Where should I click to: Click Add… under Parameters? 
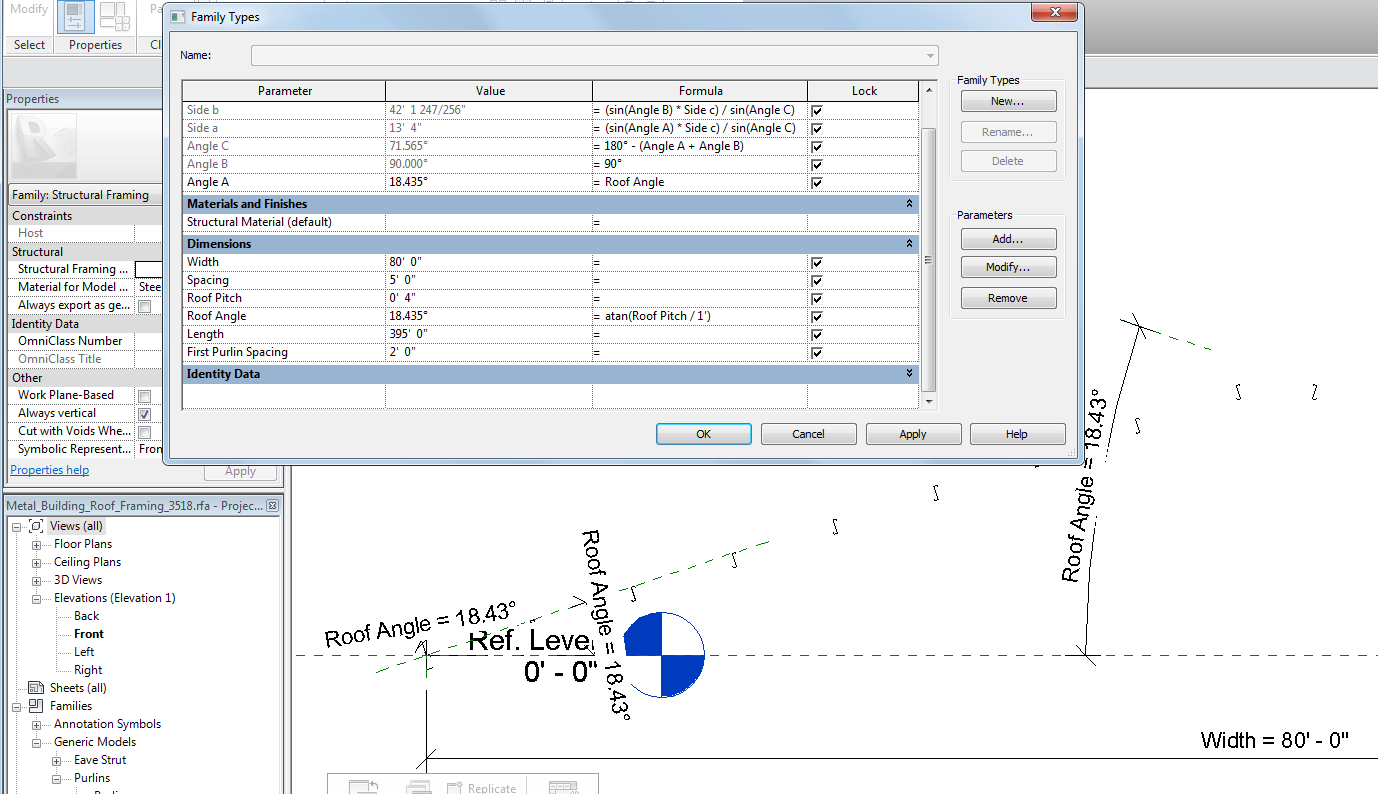click(x=1007, y=240)
